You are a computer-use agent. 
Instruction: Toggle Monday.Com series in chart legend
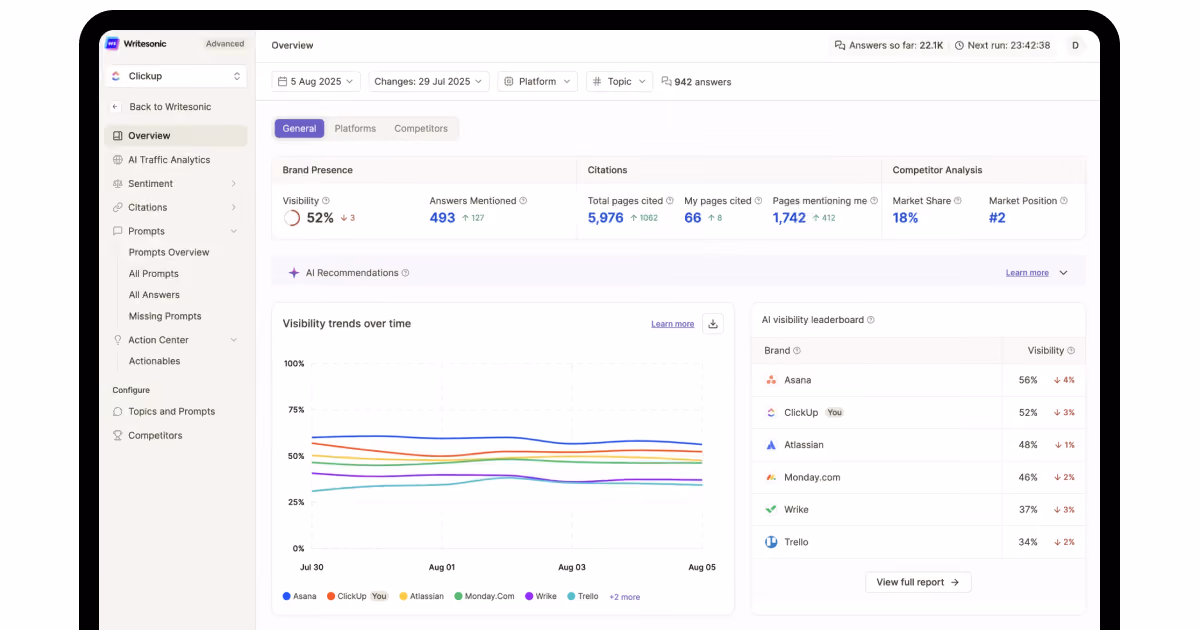484,596
